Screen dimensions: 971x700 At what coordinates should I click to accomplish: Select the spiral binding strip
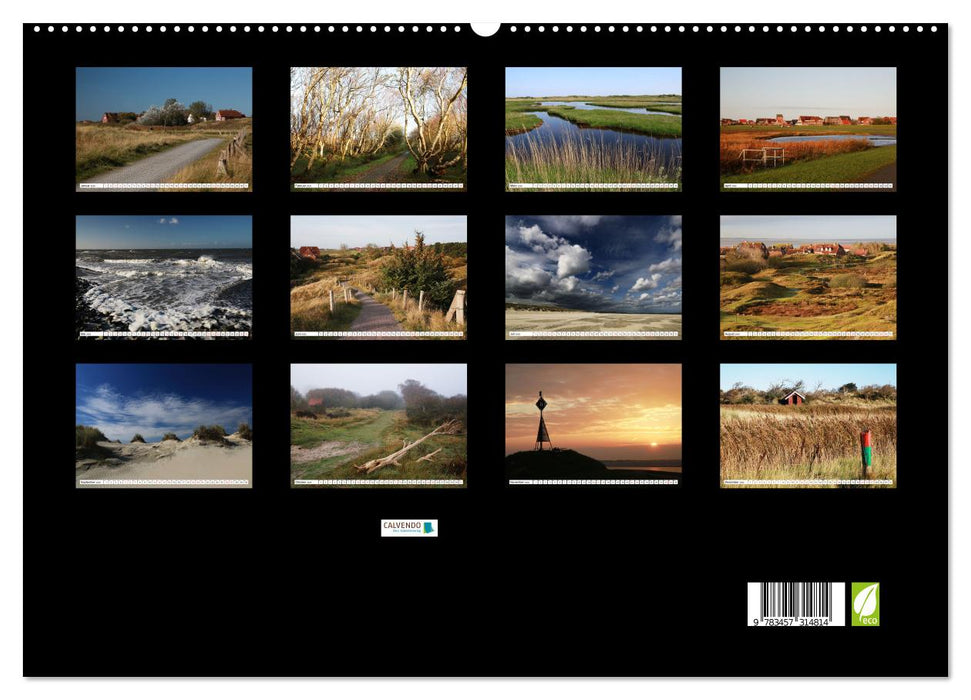click(x=485, y=40)
